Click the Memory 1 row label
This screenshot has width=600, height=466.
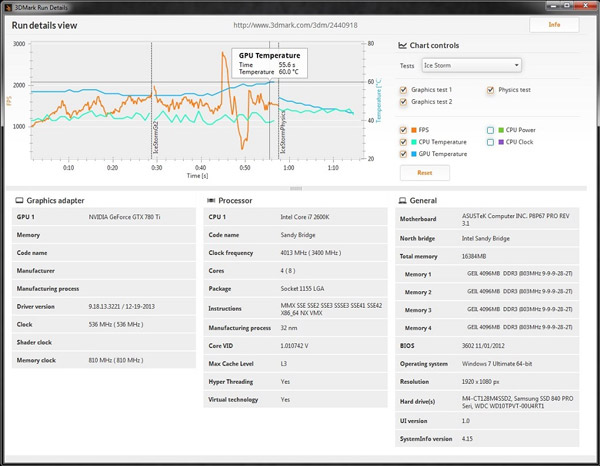418,274
